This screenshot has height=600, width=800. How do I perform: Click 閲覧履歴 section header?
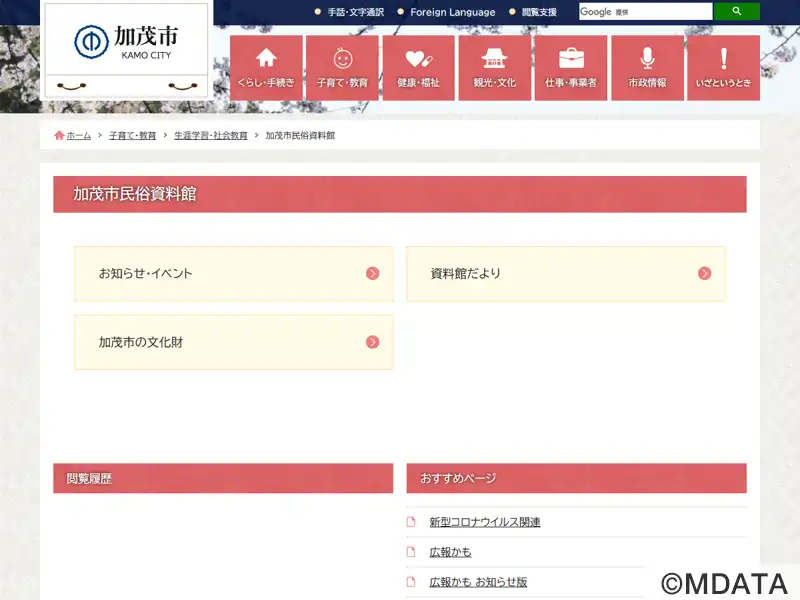click(223, 479)
